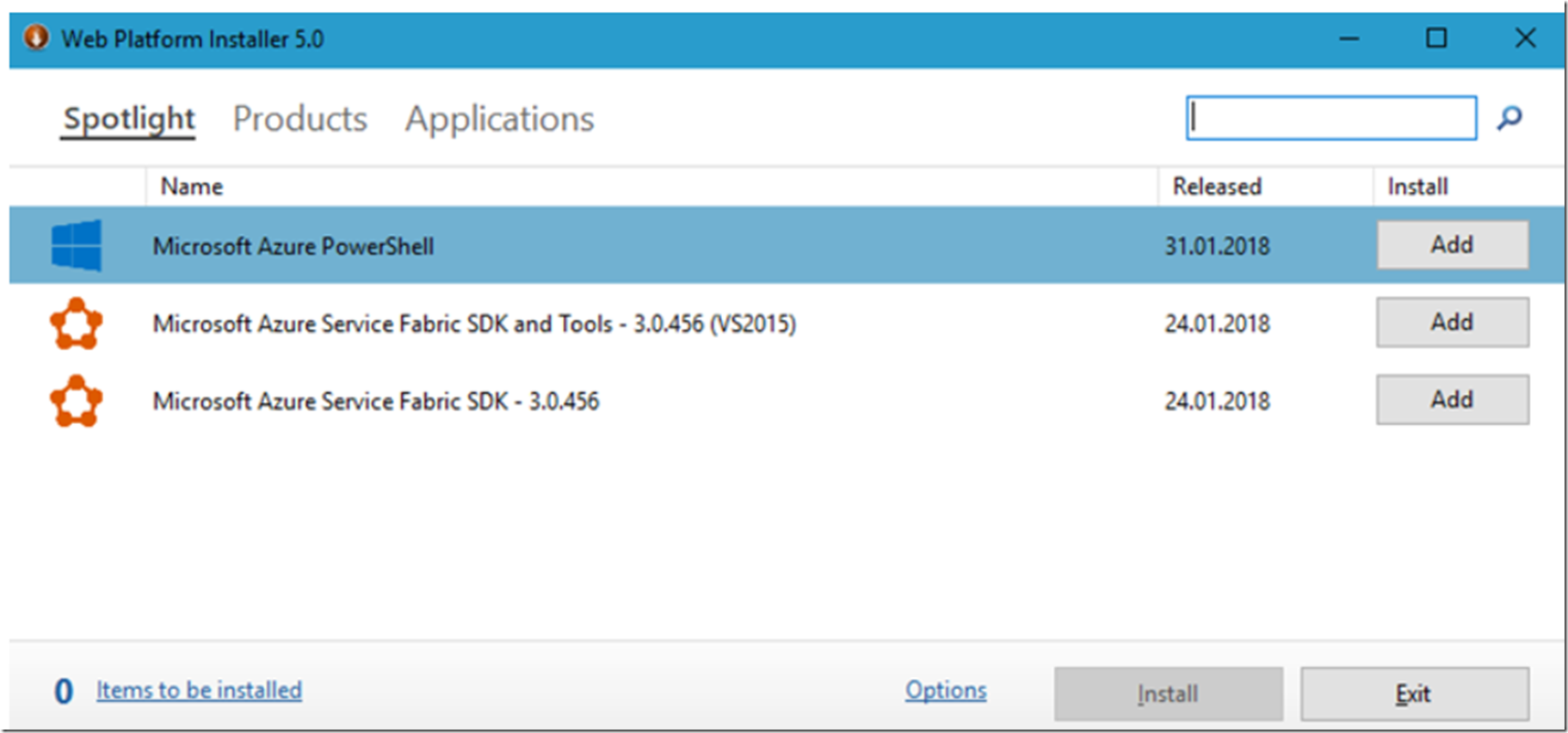Click the 0 items count number
The height and width of the screenshot is (733, 1568).
pos(64,692)
